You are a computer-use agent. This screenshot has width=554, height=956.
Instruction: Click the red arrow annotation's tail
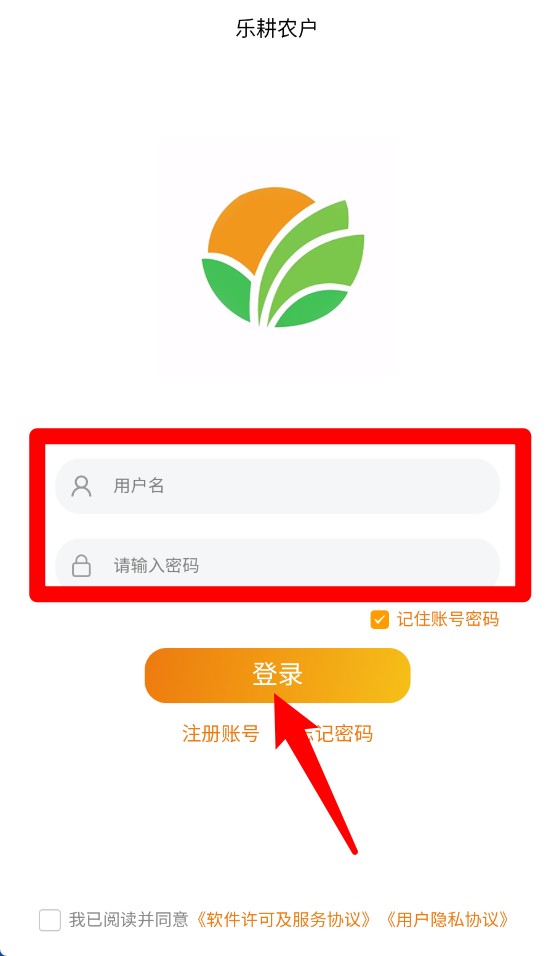[x=350, y=847]
